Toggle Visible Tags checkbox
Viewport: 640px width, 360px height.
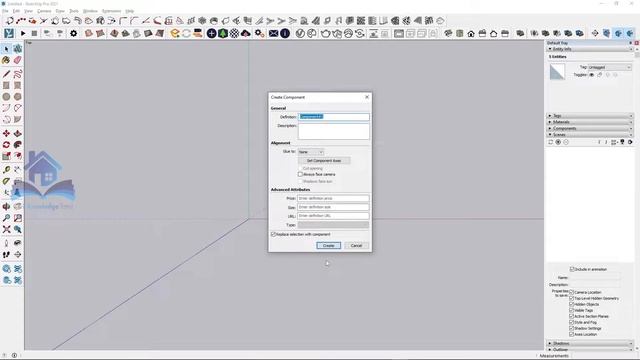tap(572, 310)
